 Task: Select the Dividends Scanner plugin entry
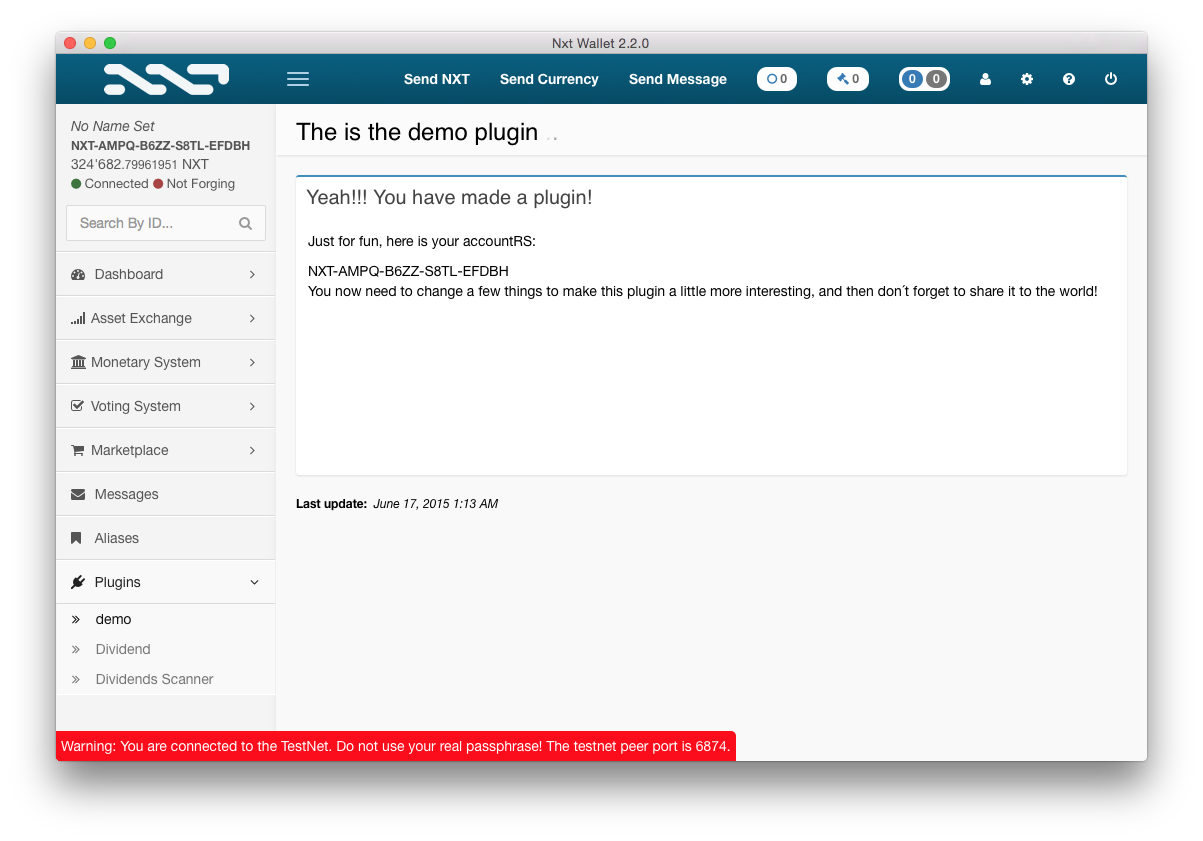[x=166, y=679]
